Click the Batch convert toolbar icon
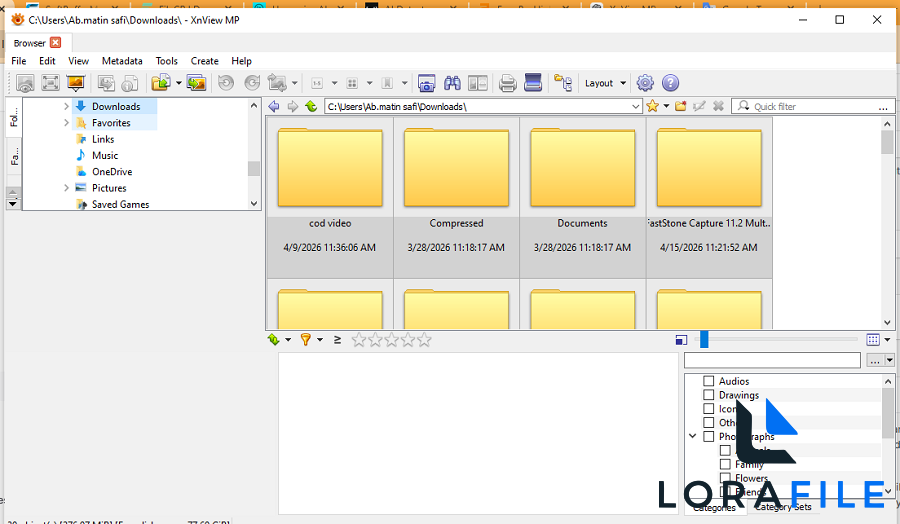The image size is (900, 524). point(106,83)
